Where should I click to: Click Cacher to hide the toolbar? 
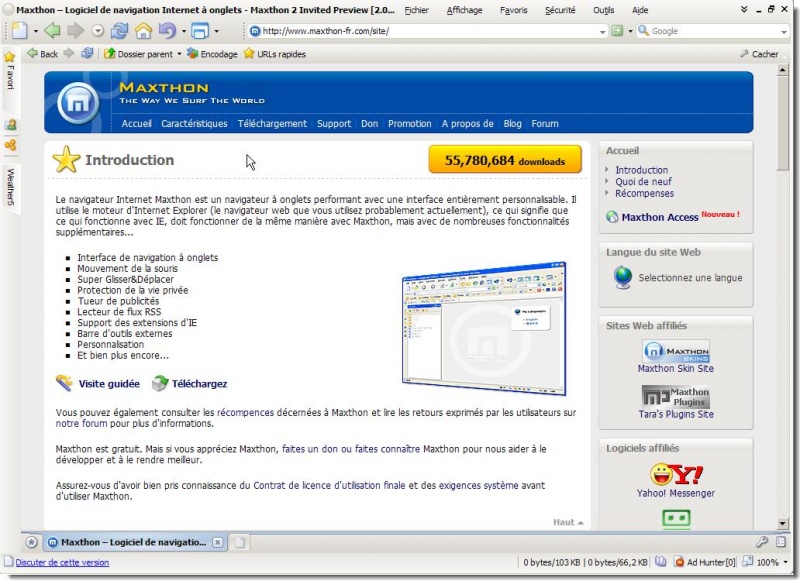point(759,54)
